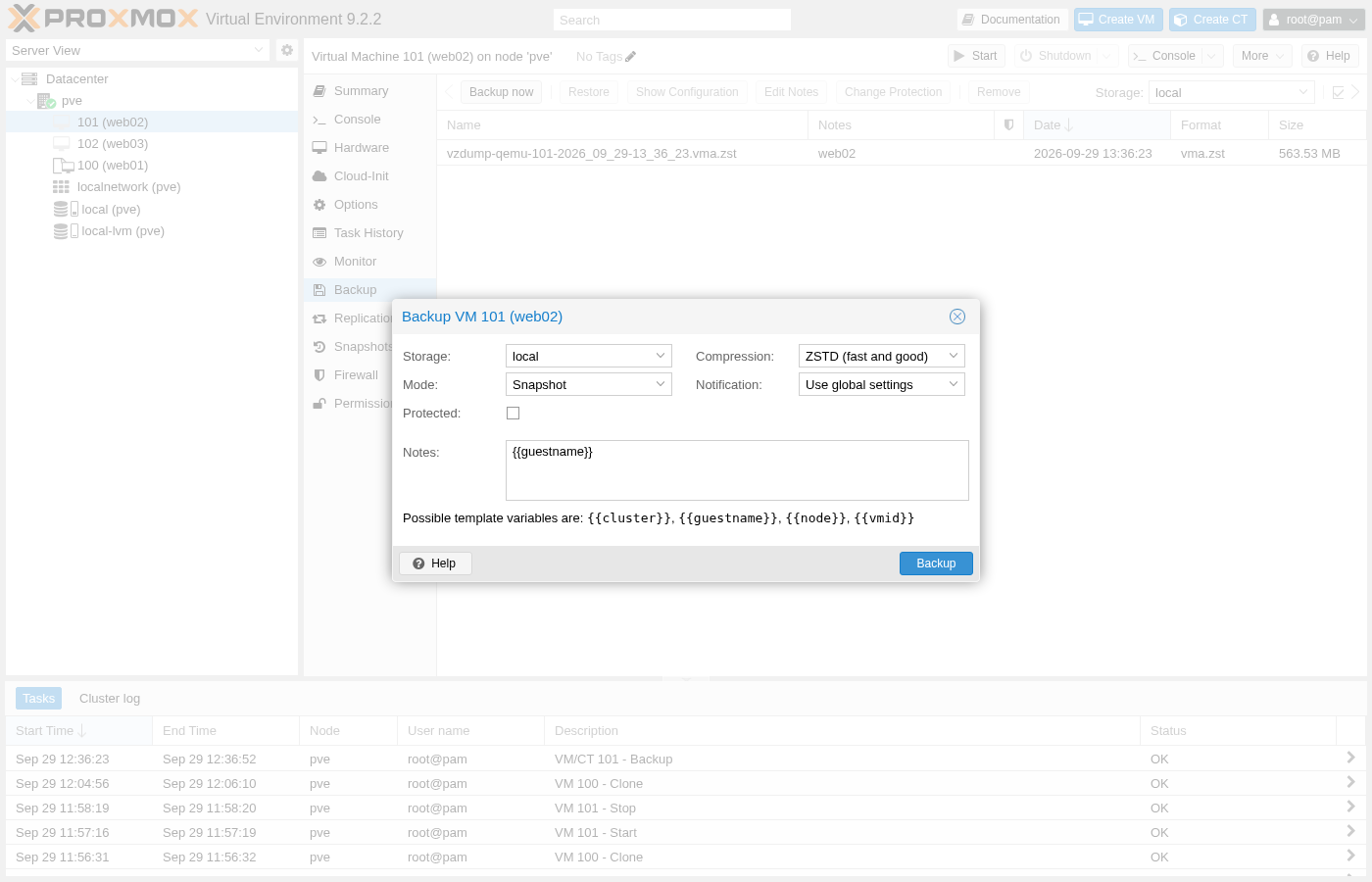Click the gear settings icon beside Server View
This screenshot has width=1372, height=882.
tap(287, 50)
